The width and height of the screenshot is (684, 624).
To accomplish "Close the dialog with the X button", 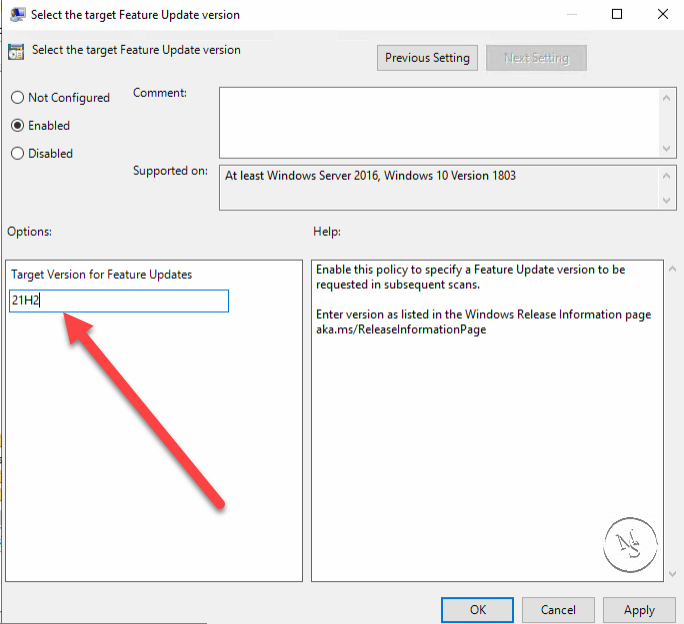I will coord(663,14).
